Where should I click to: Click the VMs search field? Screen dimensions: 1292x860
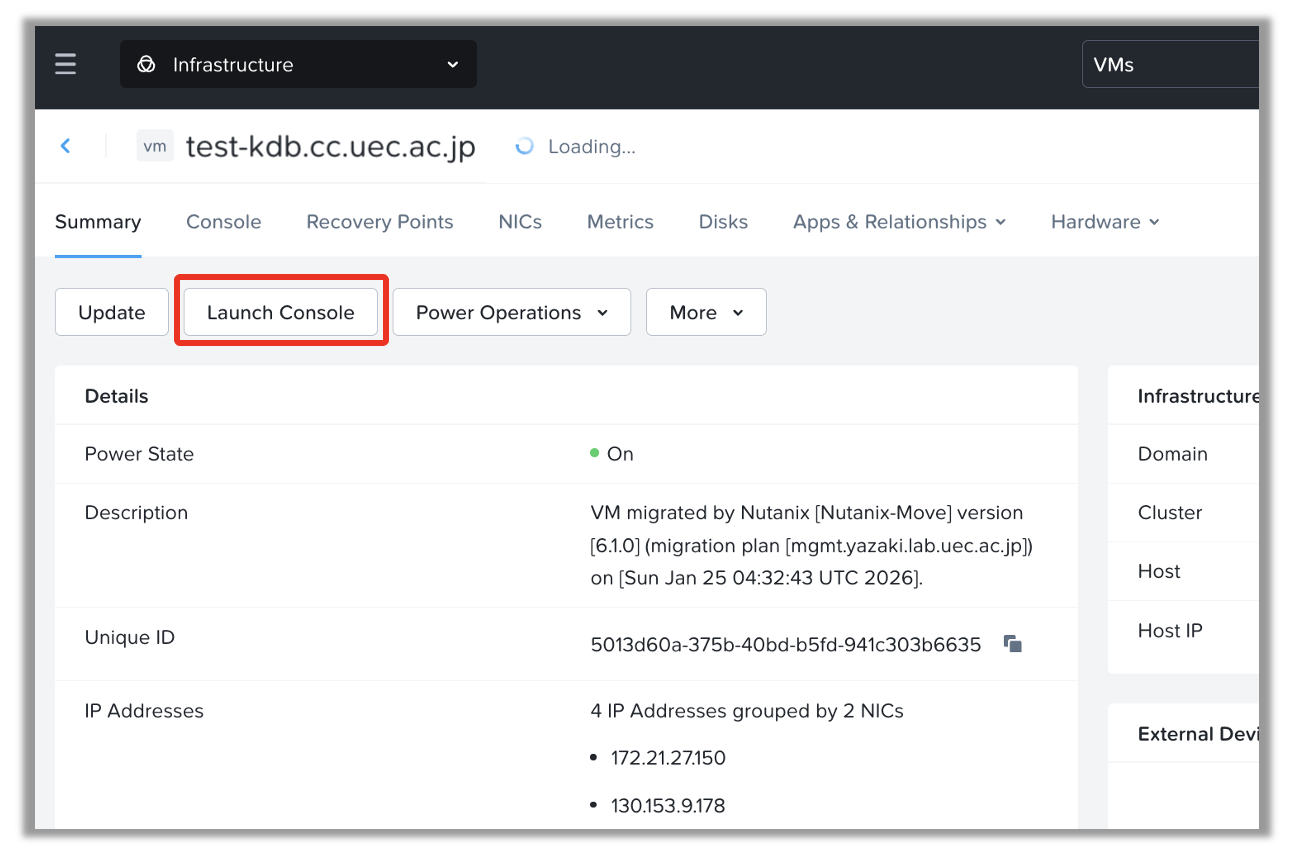(1170, 65)
